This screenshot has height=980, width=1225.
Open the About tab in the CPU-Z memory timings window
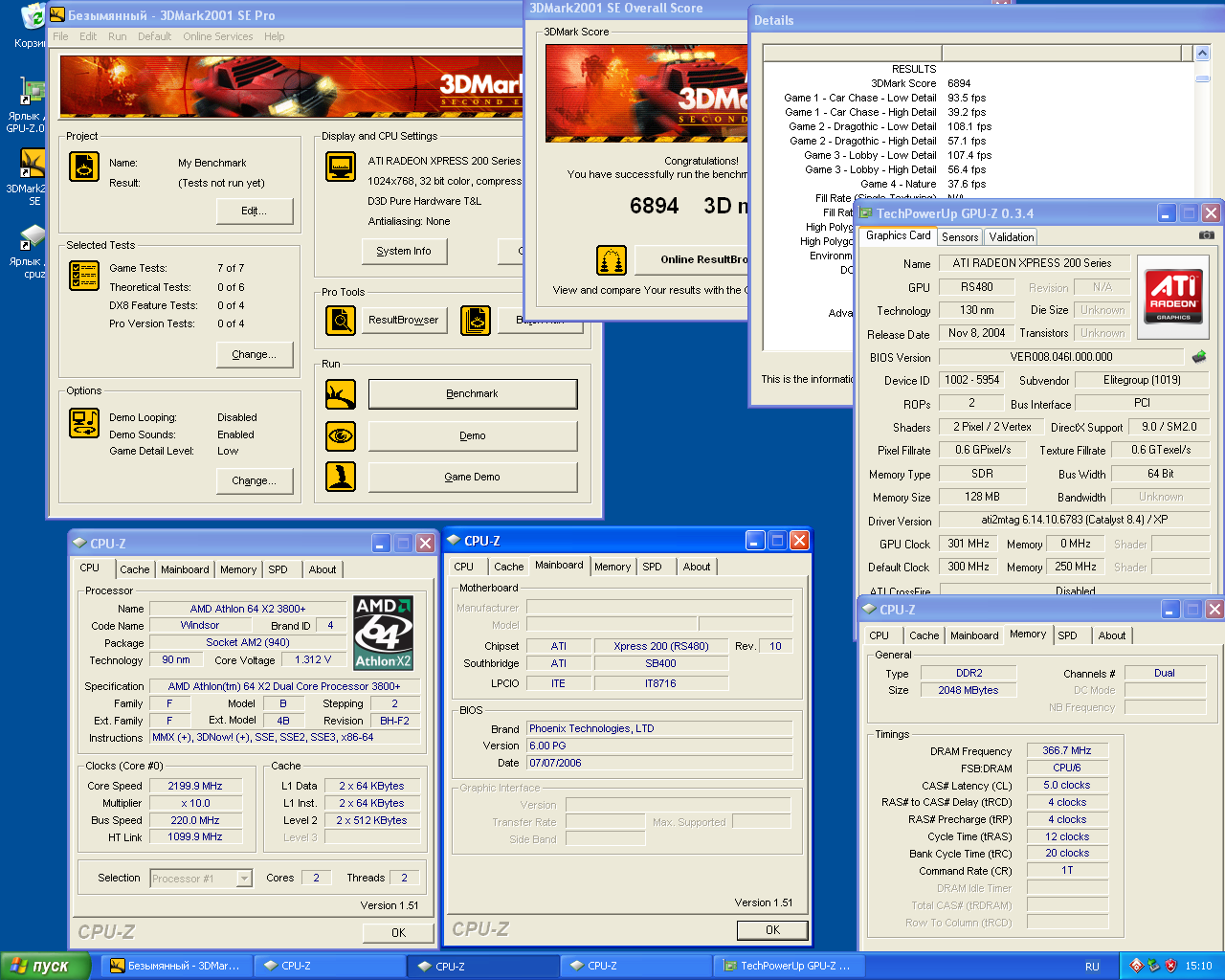(1112, 635)
